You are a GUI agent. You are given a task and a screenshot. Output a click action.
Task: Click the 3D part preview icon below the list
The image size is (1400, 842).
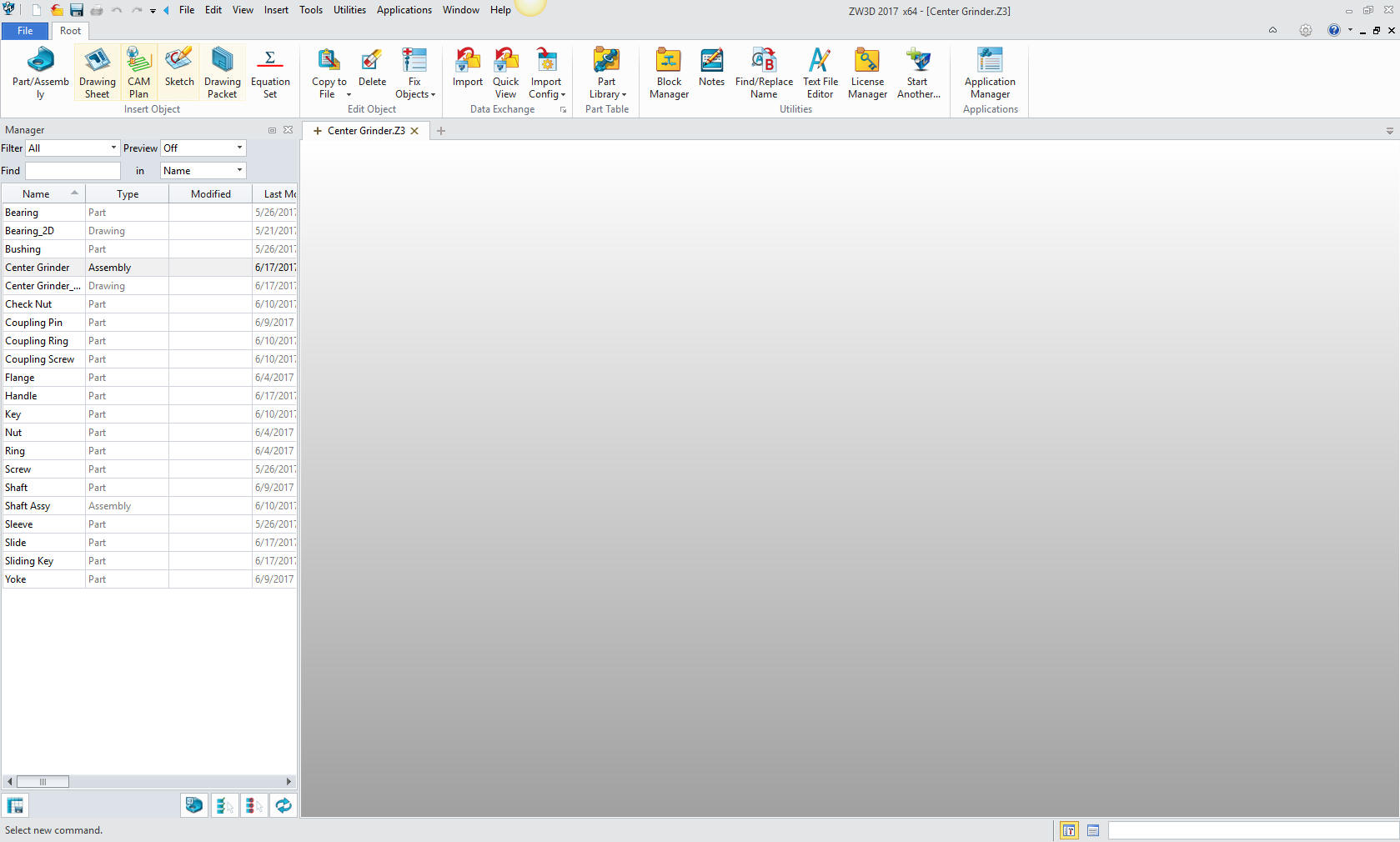[193, 805]
